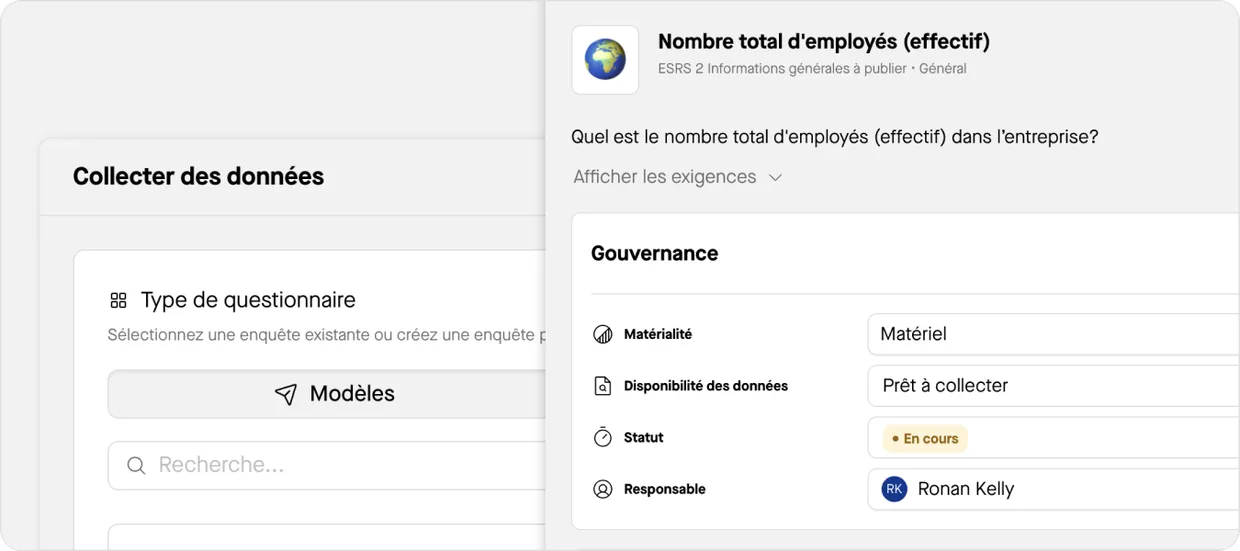The height and width of the screenshot is (551, 1240).
Task: Click the Collecter des données heading
Action: tap(198, 176)
